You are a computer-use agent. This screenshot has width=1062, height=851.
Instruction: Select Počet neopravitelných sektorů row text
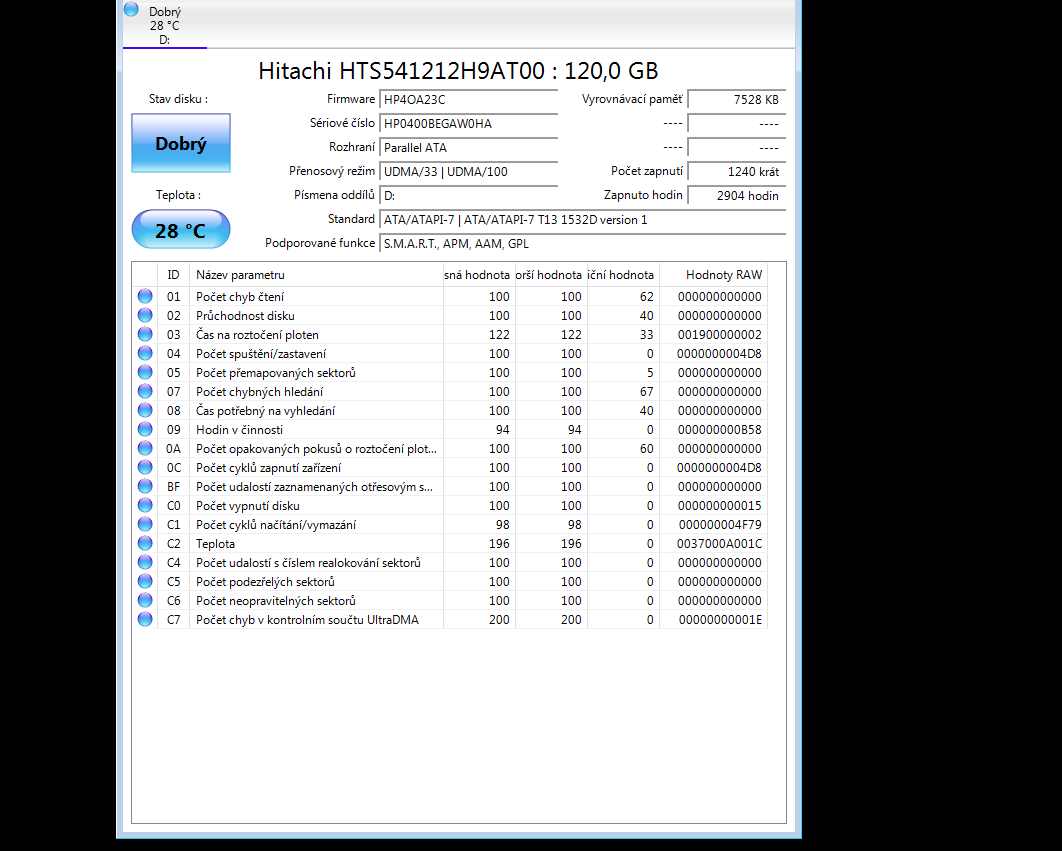click(x=276, y=600)
